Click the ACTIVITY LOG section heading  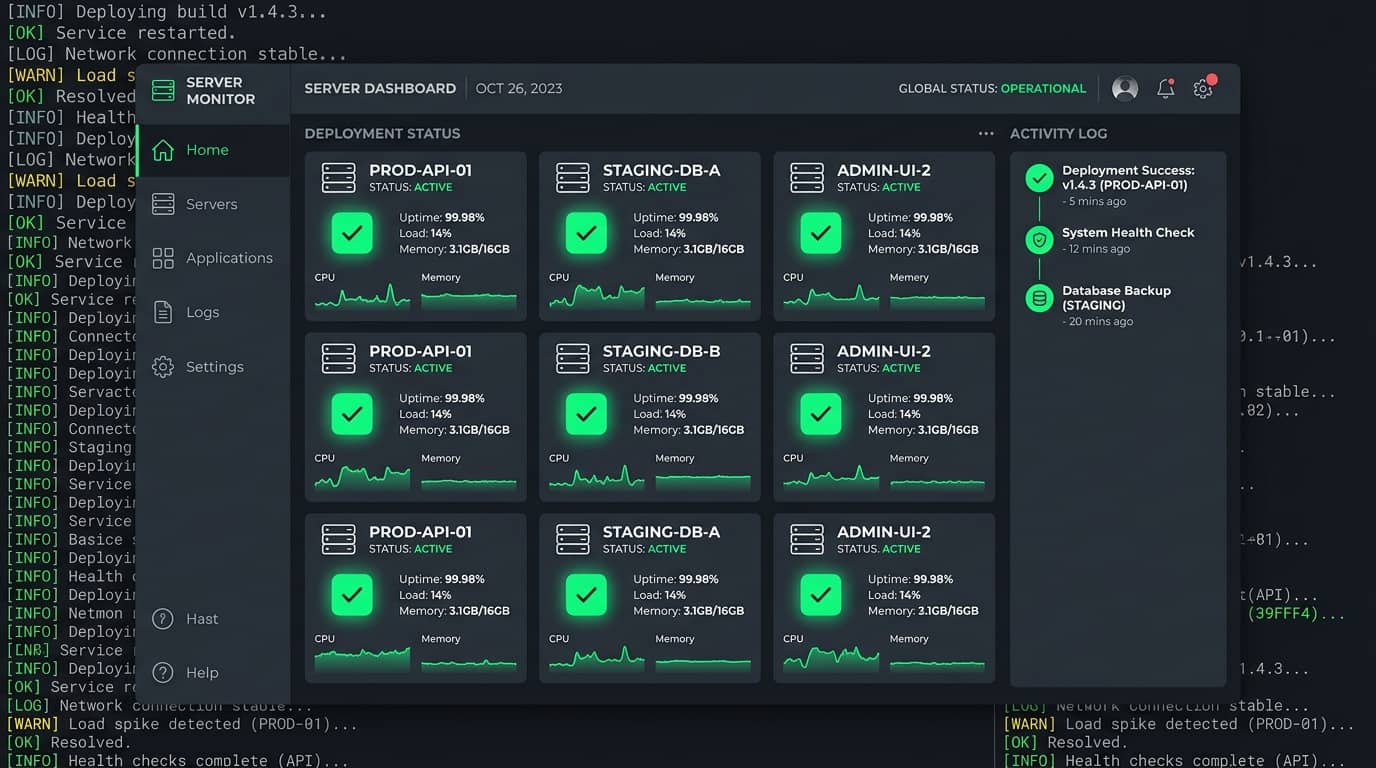click(1058, 134)
